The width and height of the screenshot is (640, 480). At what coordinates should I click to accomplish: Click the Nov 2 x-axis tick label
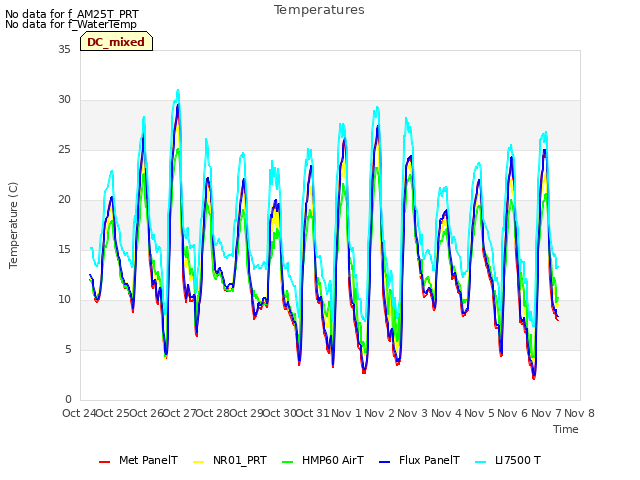click(380, 413)
